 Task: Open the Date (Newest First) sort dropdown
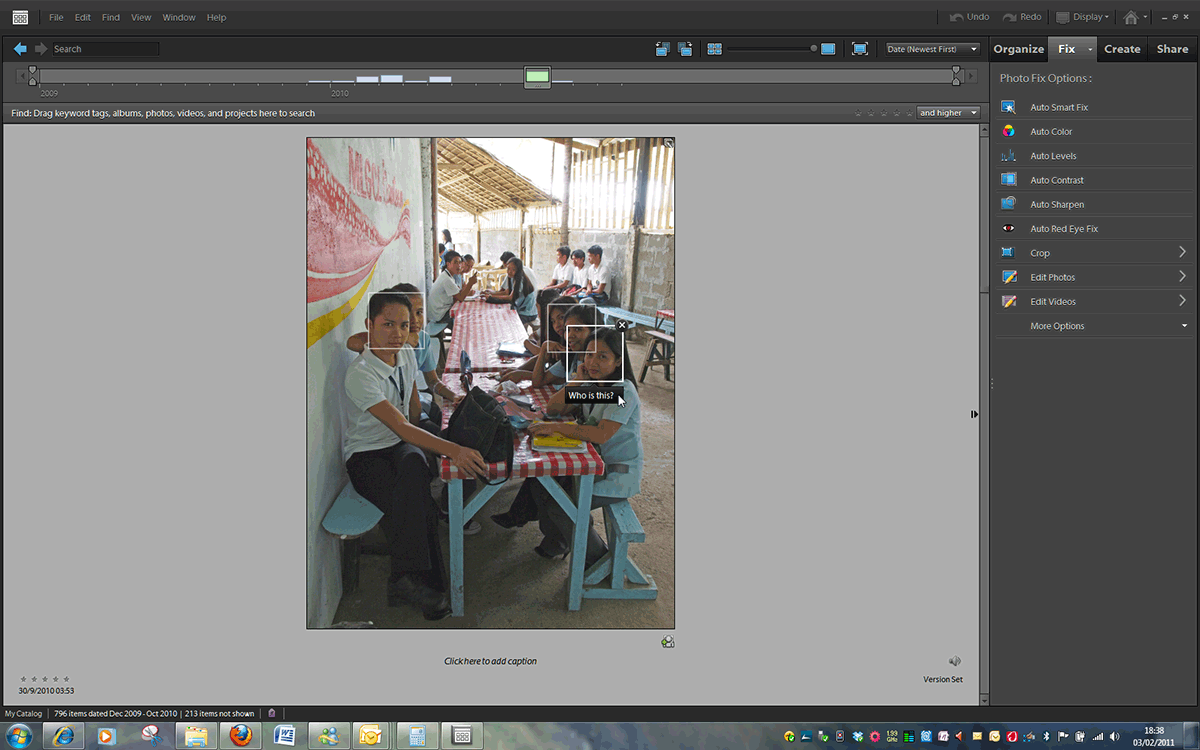pyautogui.click(x=932, y=49)
